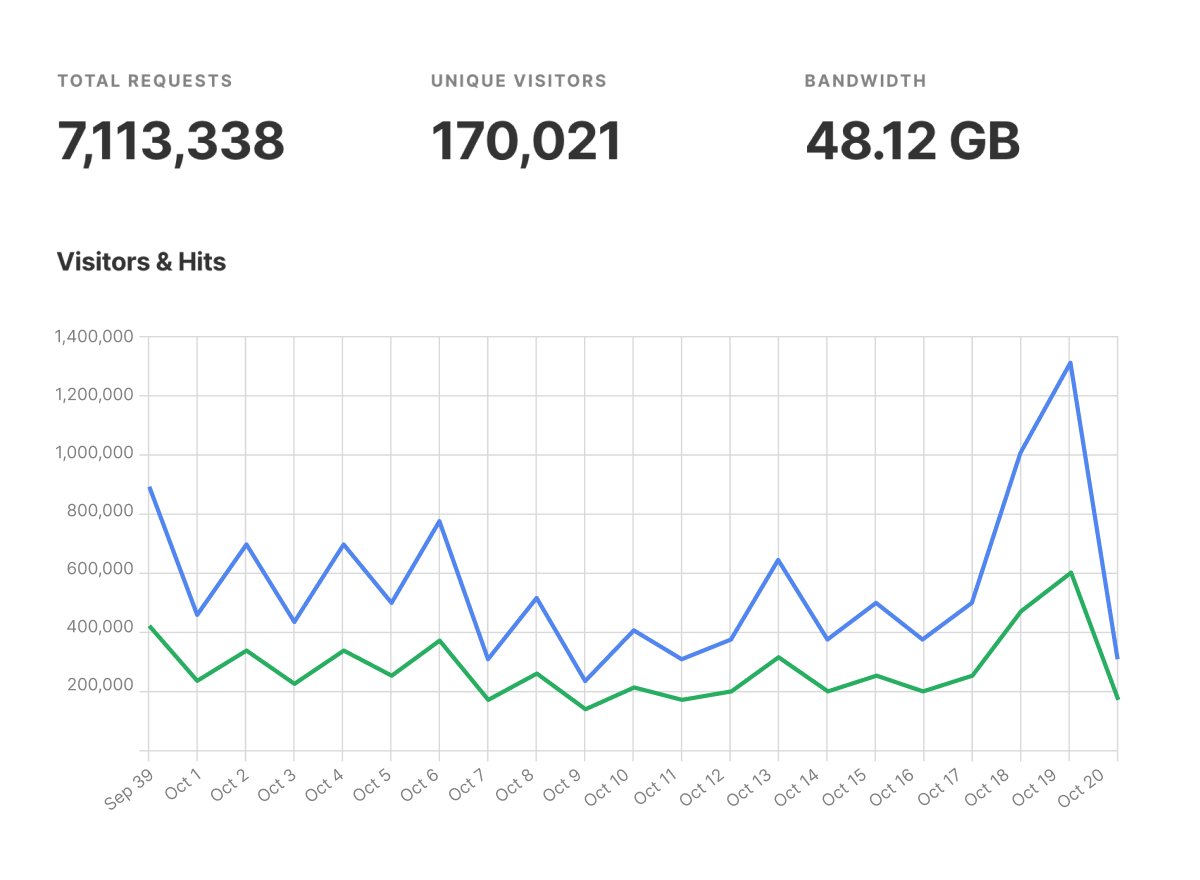Click the BANDWIDTH heading

865,81
